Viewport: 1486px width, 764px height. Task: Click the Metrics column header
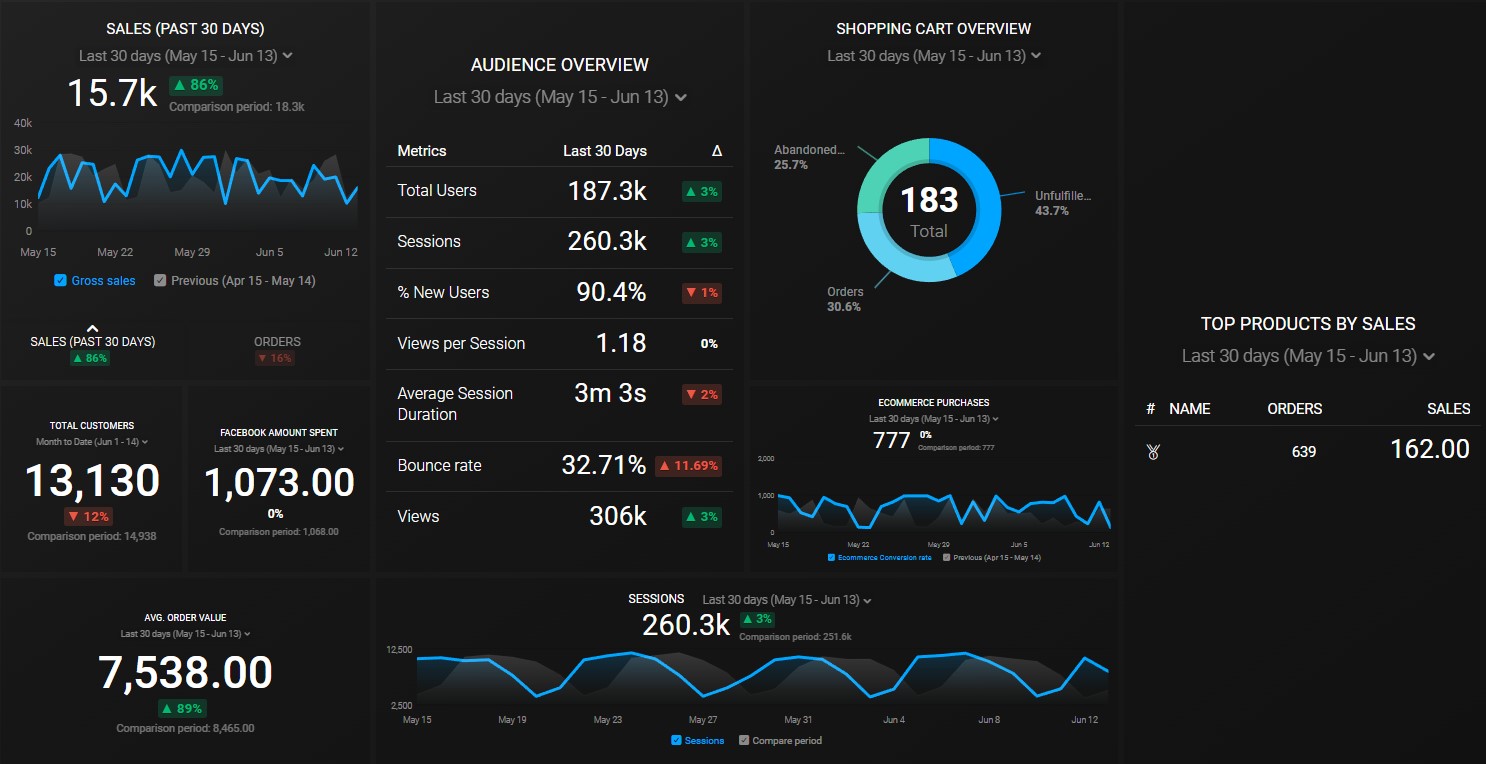pyautogui.click(x=422, y=151)
